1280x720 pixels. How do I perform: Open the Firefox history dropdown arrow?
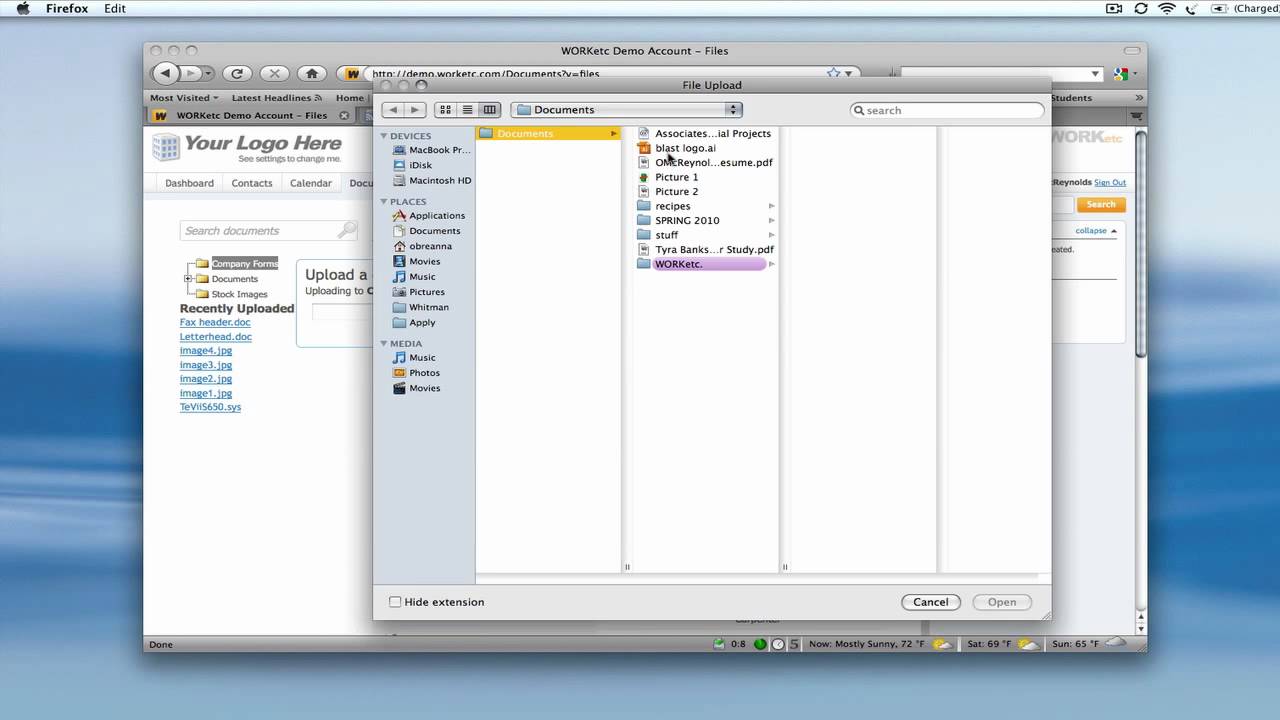pos(208,73)
